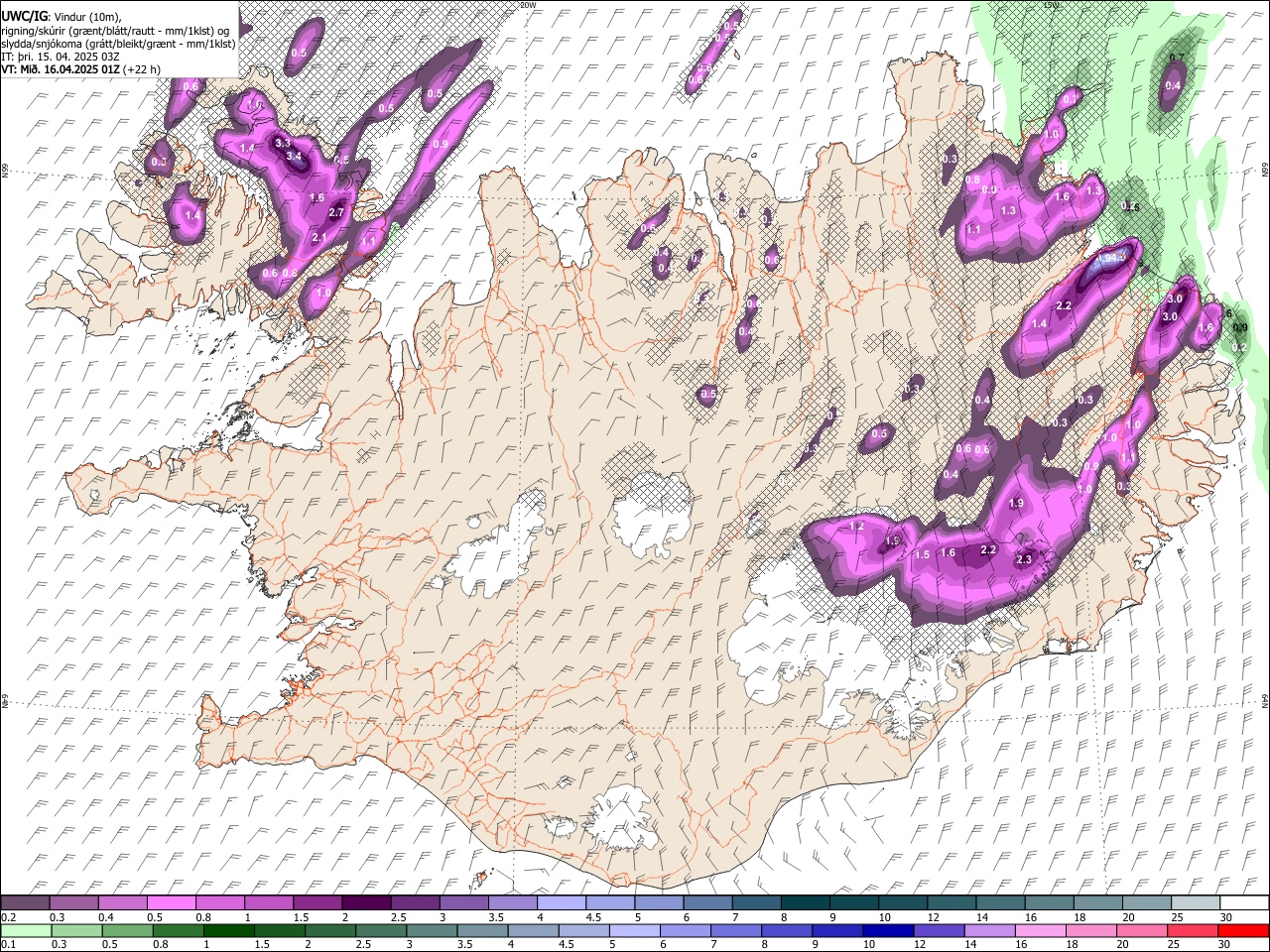
Task: Pick the dark purple 2 swatch, upper legend row
Action: click(x=365, y=903)
